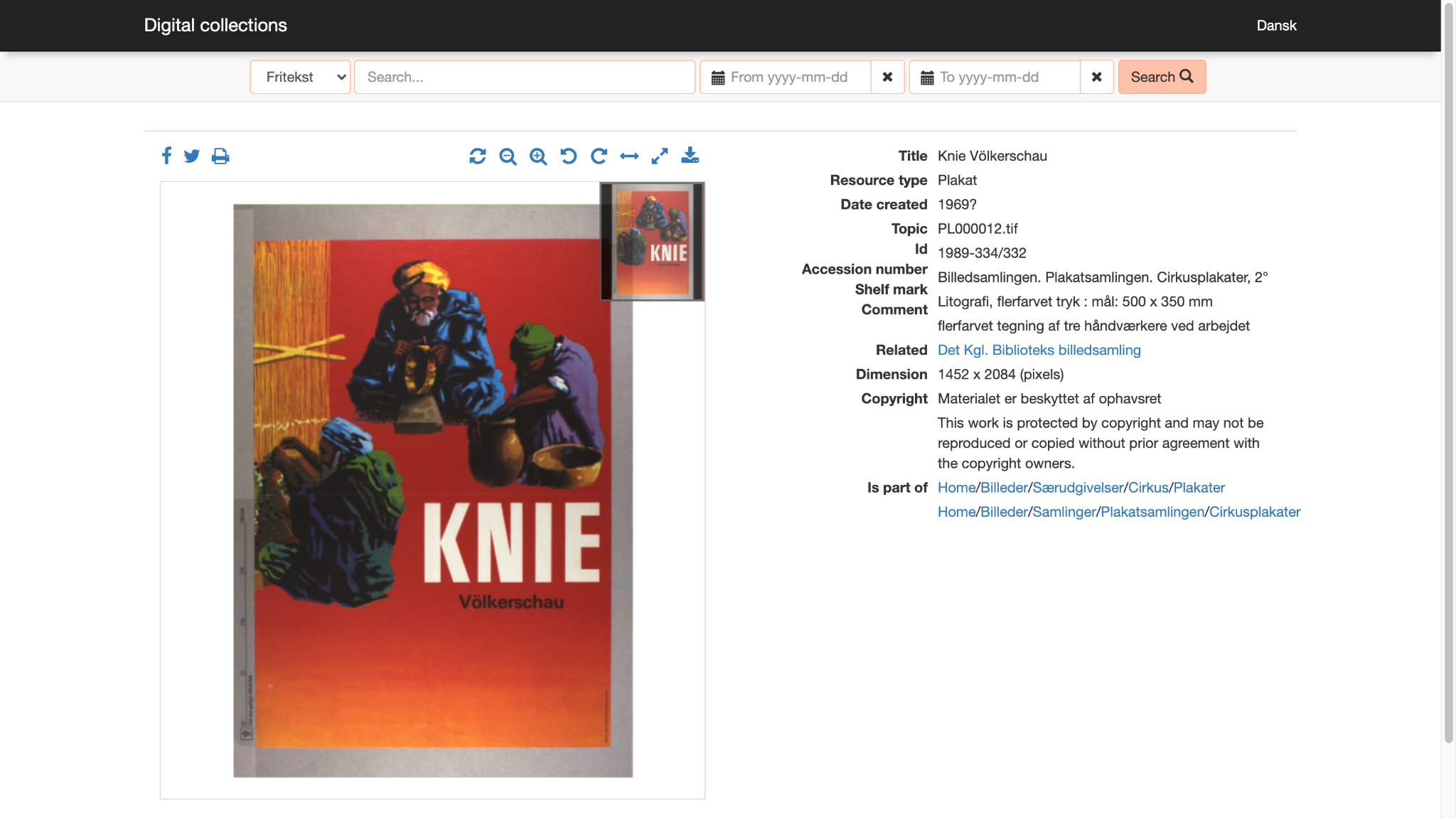Flip image horizontally

[x=629, y=156]
